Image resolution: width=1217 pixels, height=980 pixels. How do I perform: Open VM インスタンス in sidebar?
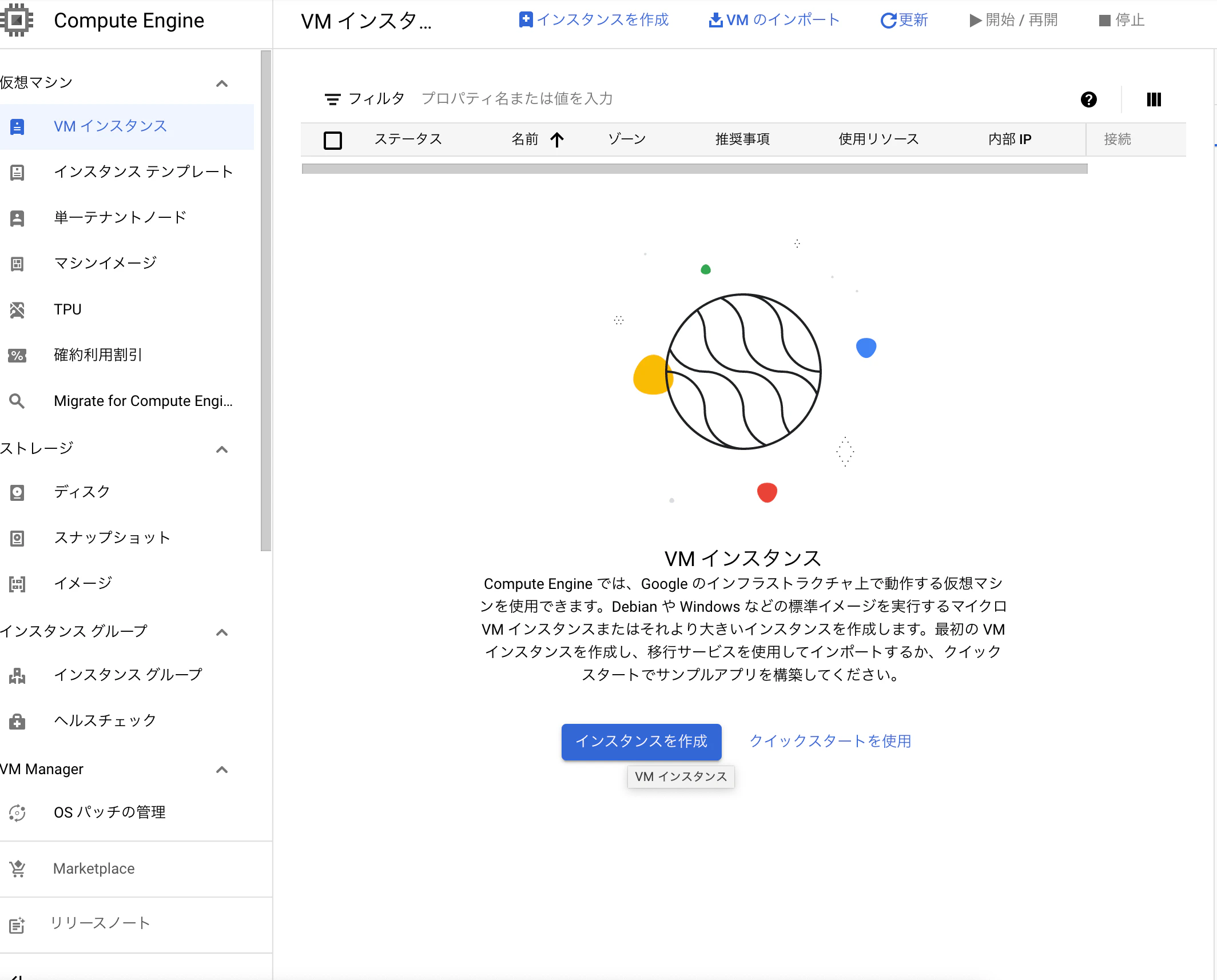[x=127, y=126]
